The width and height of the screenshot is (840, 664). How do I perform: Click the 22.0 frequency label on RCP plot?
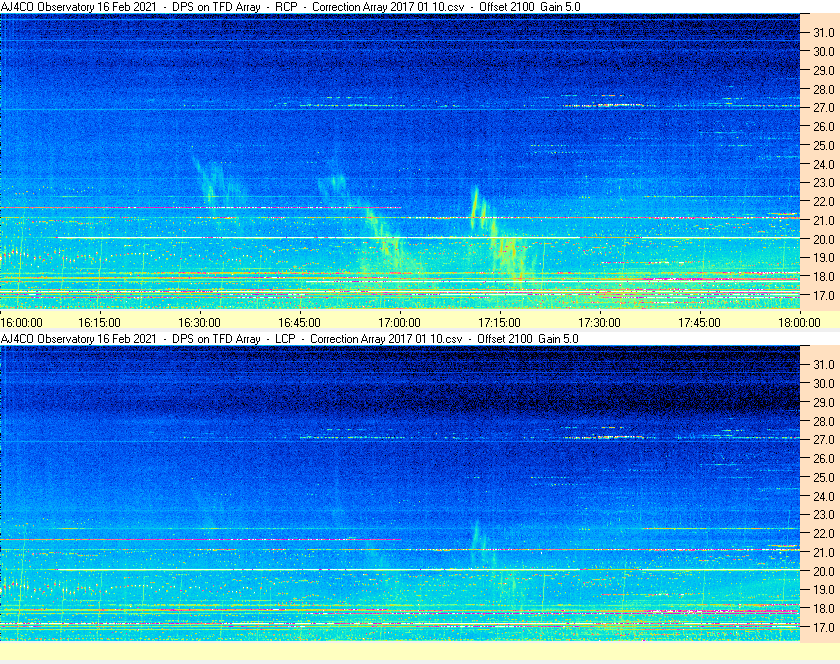pos(824,202)
